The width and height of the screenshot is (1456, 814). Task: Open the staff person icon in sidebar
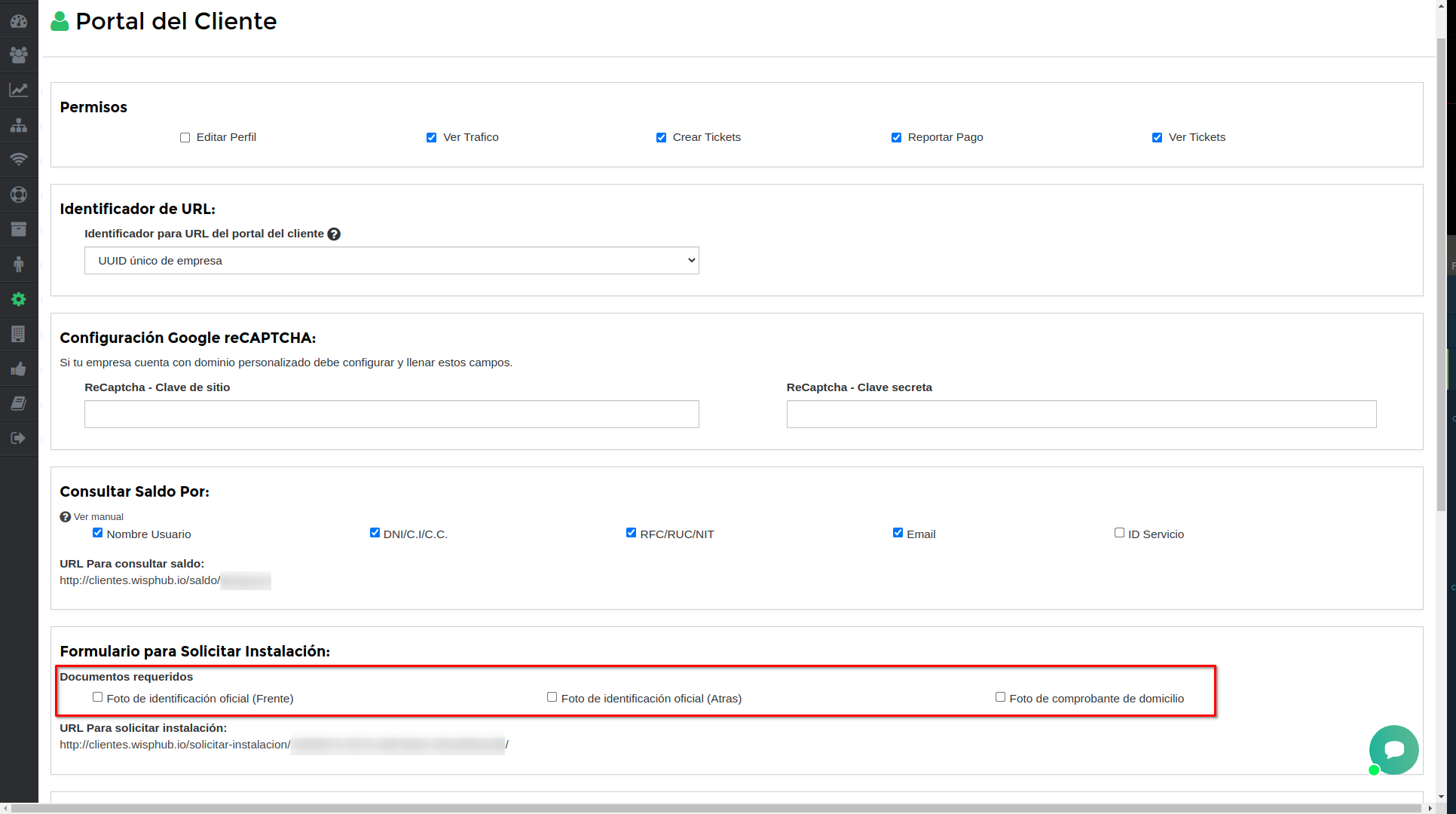coord(19,264)
